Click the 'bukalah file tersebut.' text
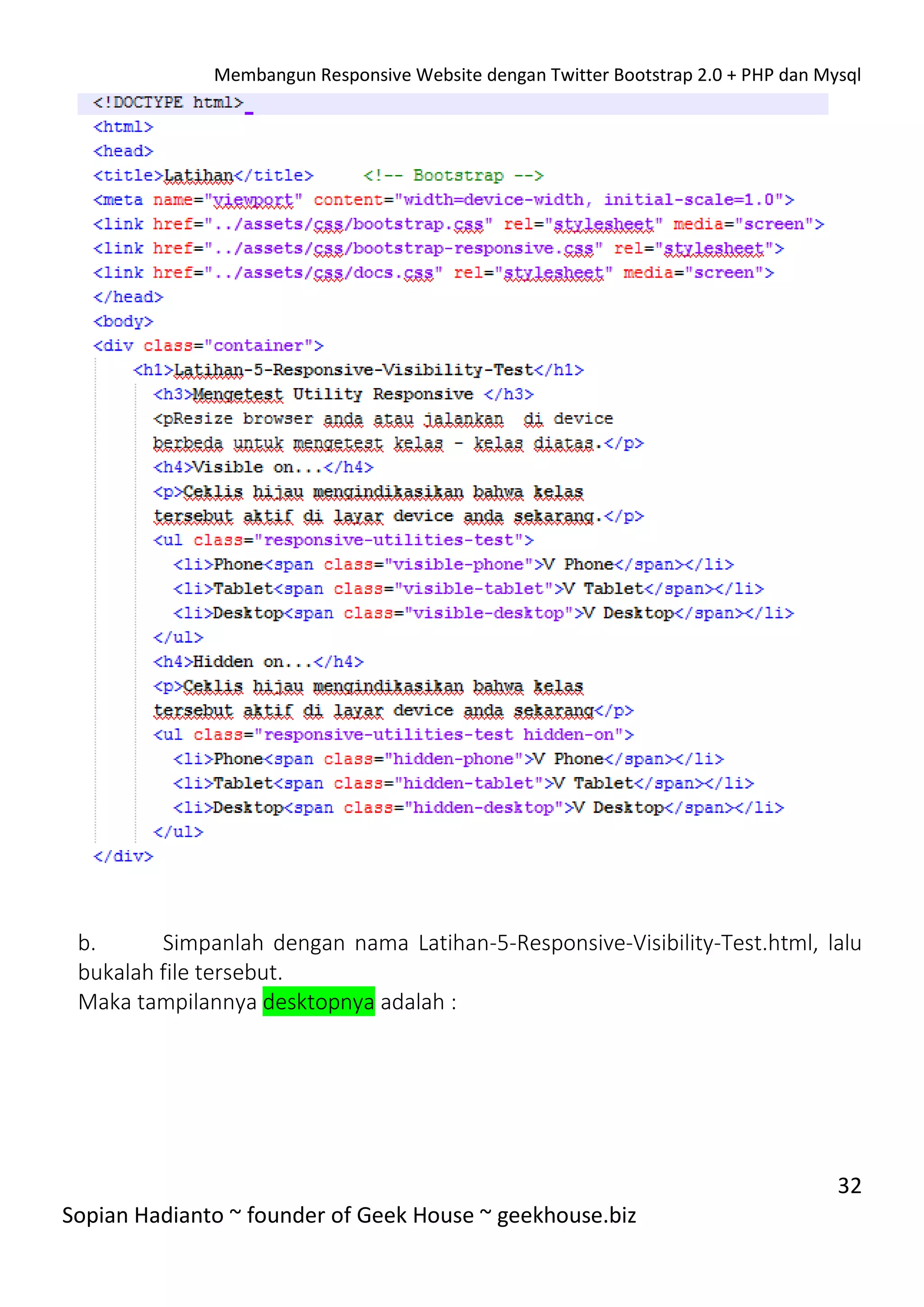The width and height of the screenshot is (924, 1307). click(180, 972)
